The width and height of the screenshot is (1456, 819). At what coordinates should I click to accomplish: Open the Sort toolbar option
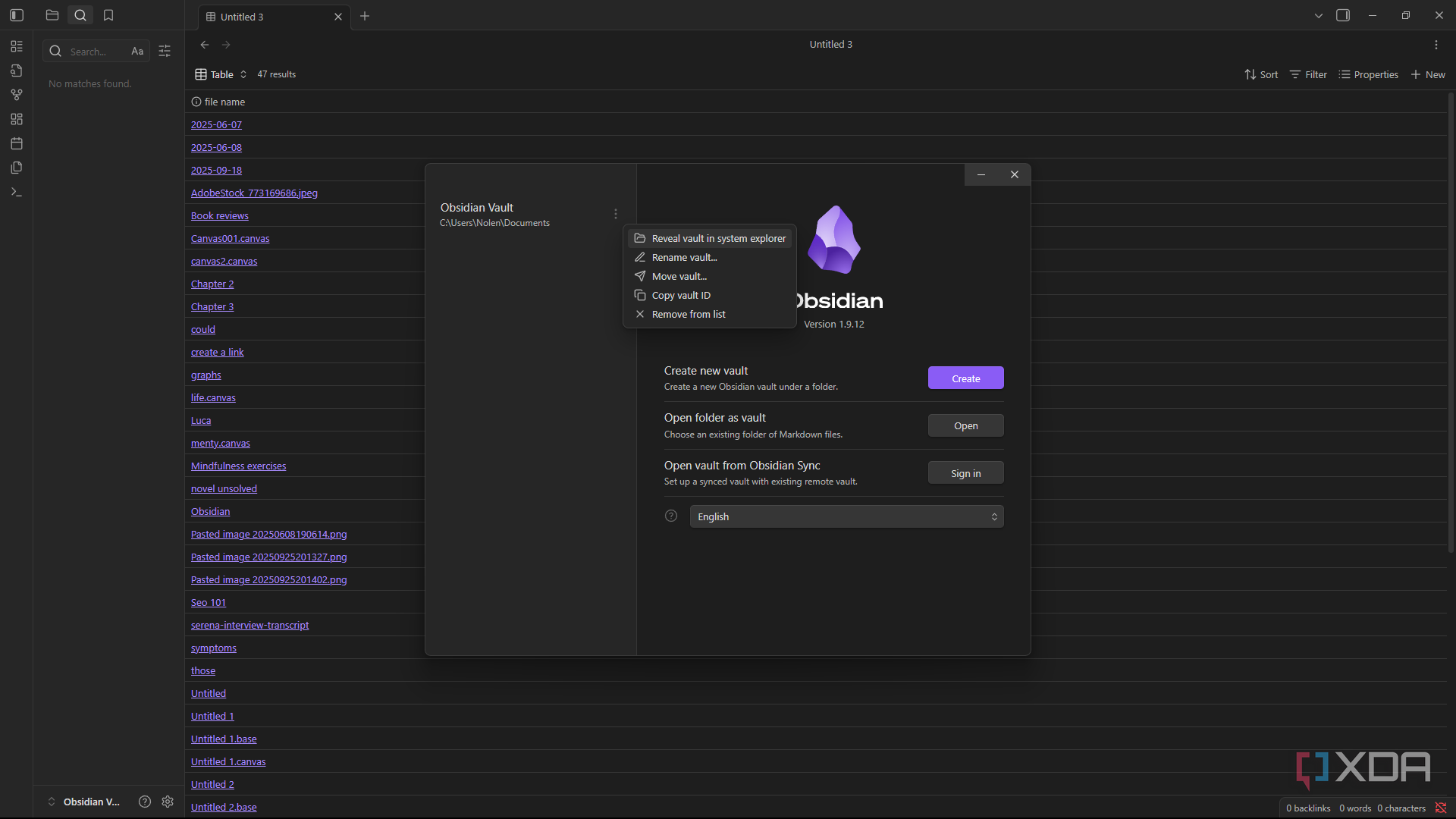click(x=1261, y=74)
